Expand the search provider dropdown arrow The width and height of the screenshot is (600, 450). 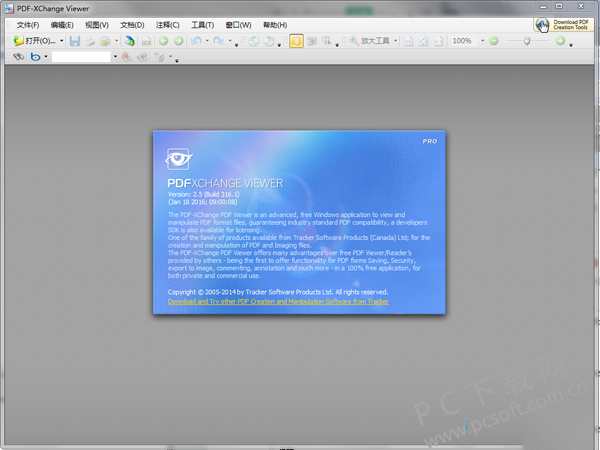pyautogui.click(x=46, y=57)
